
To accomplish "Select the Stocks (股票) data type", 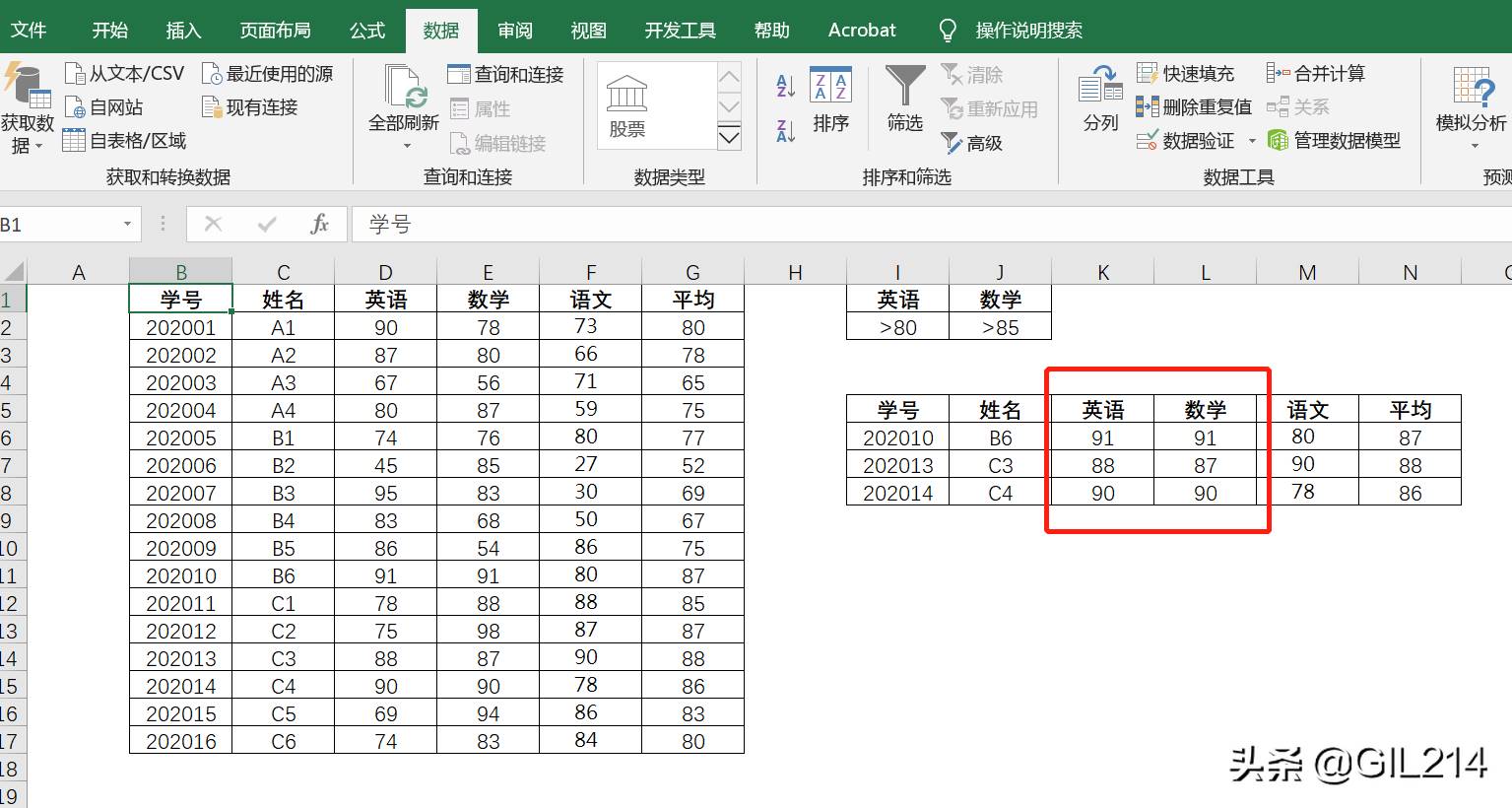I will point(627,106).
